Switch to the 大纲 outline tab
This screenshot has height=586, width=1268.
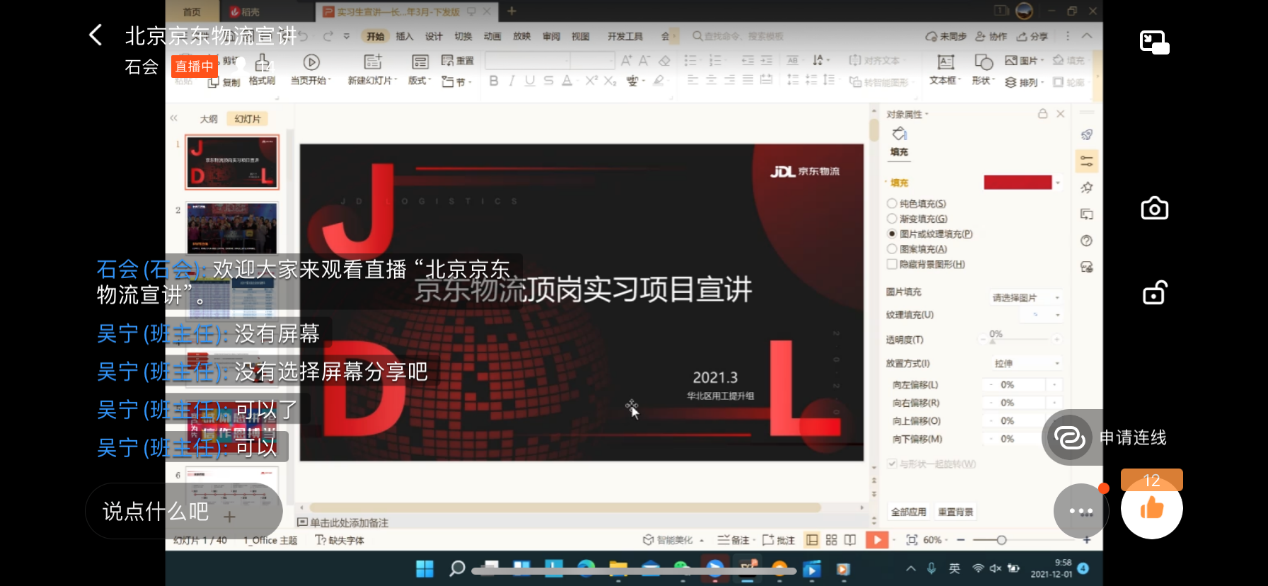pyautogui.click(x=208, y=119)
